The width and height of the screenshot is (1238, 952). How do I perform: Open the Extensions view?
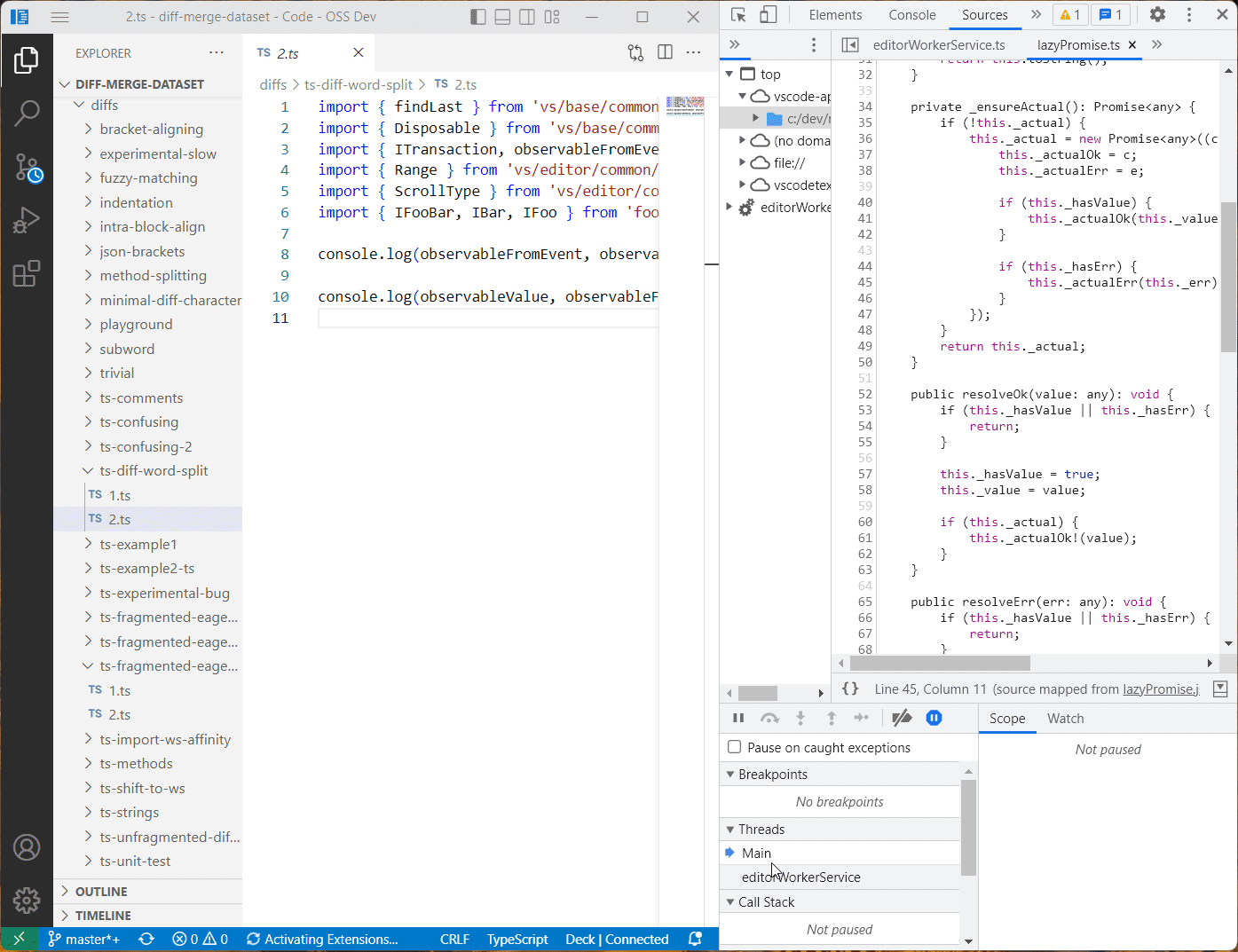pyautogui.click(x=27, y=273)
